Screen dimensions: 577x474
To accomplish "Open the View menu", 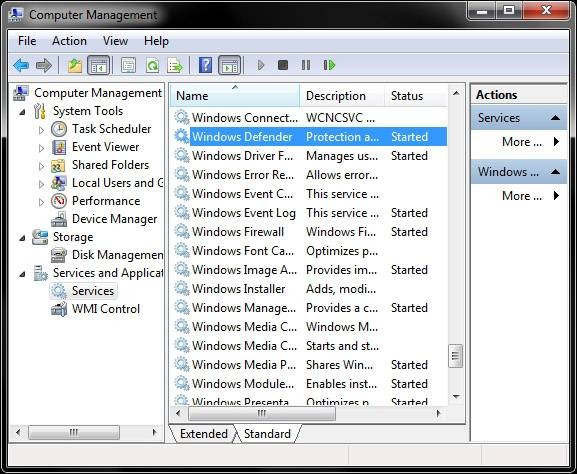I will (115, 41).
